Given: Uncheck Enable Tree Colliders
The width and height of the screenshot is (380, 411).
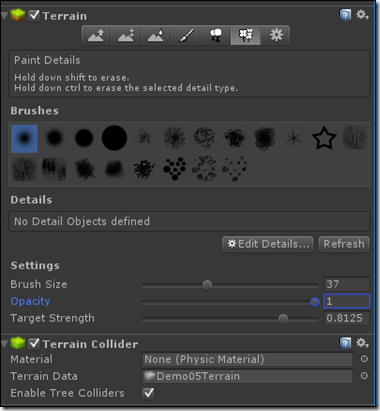Looking at the screenshot, I should 148,393.
